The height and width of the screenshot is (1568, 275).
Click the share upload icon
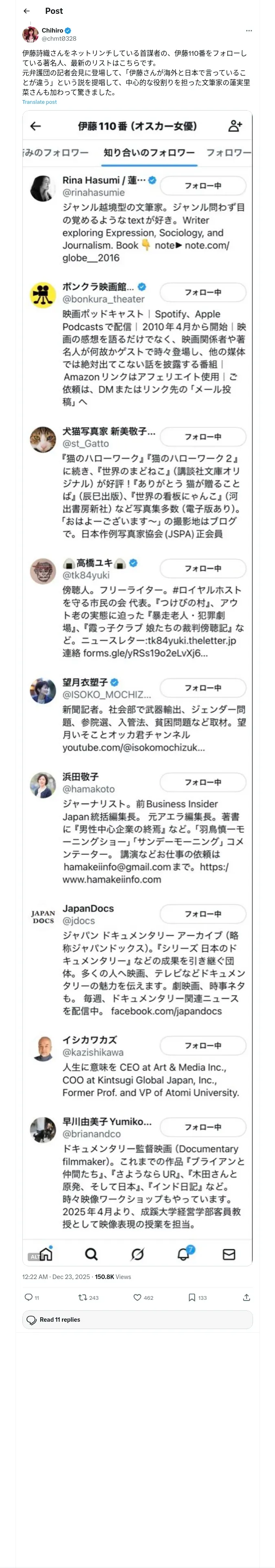pos(246,1297)
